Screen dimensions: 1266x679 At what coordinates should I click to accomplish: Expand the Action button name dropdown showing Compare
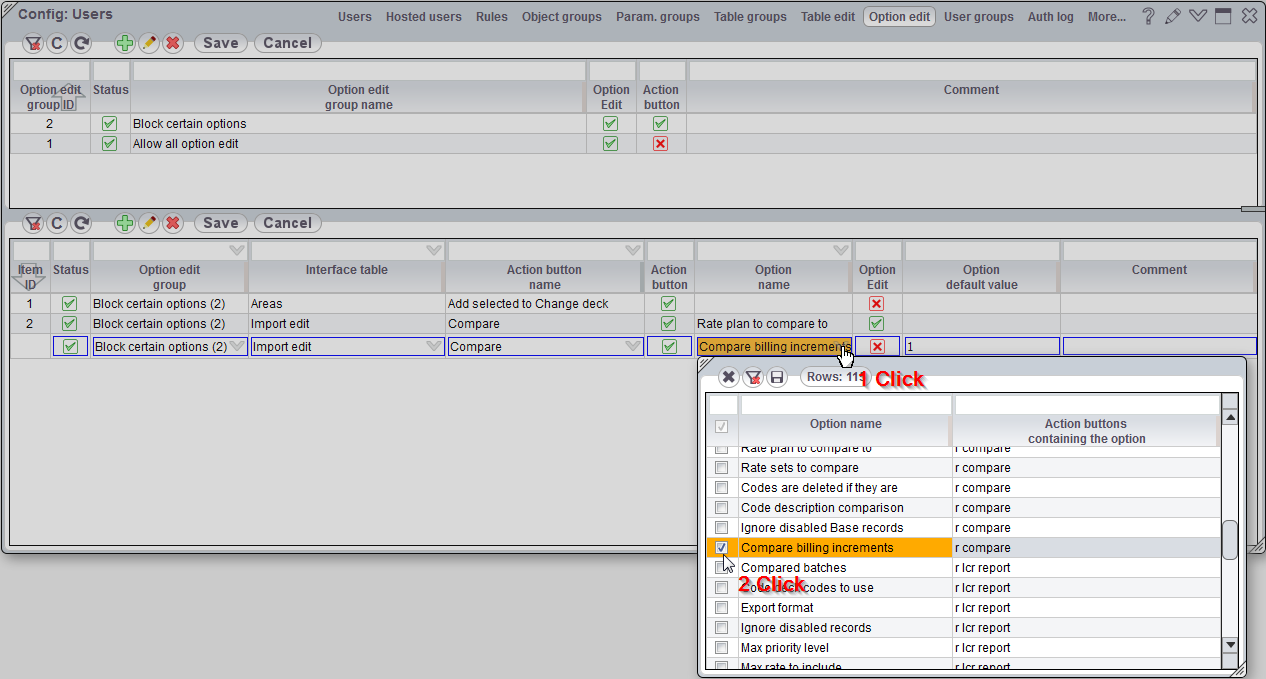pyautogui.click(x=632, y=346)
